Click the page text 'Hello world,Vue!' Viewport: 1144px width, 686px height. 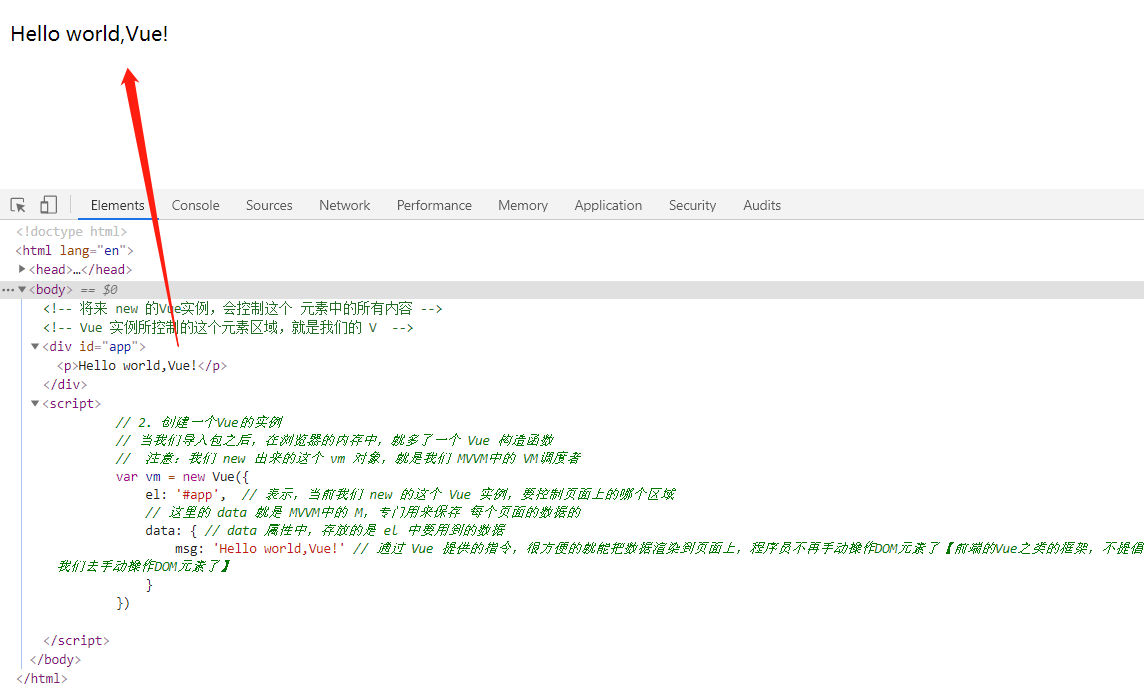[89, 34]
